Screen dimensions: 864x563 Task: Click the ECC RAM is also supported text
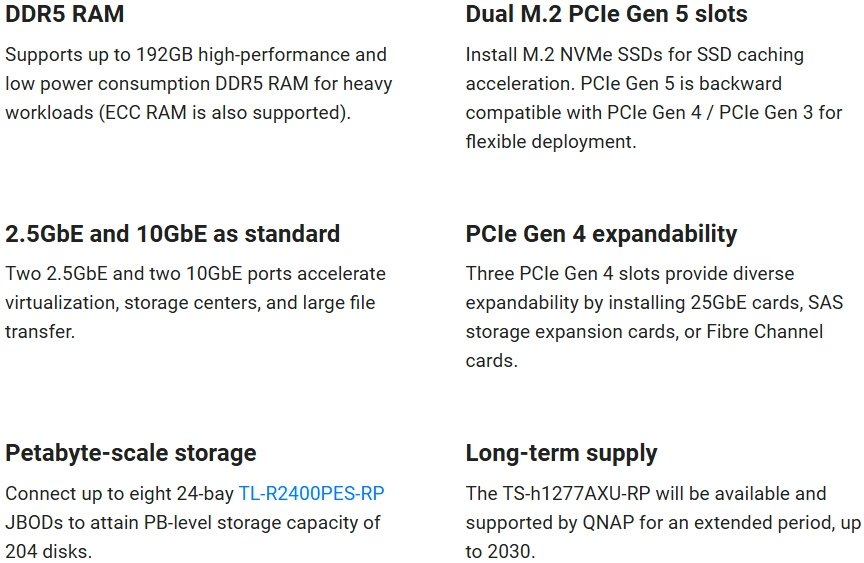point(225,112)
